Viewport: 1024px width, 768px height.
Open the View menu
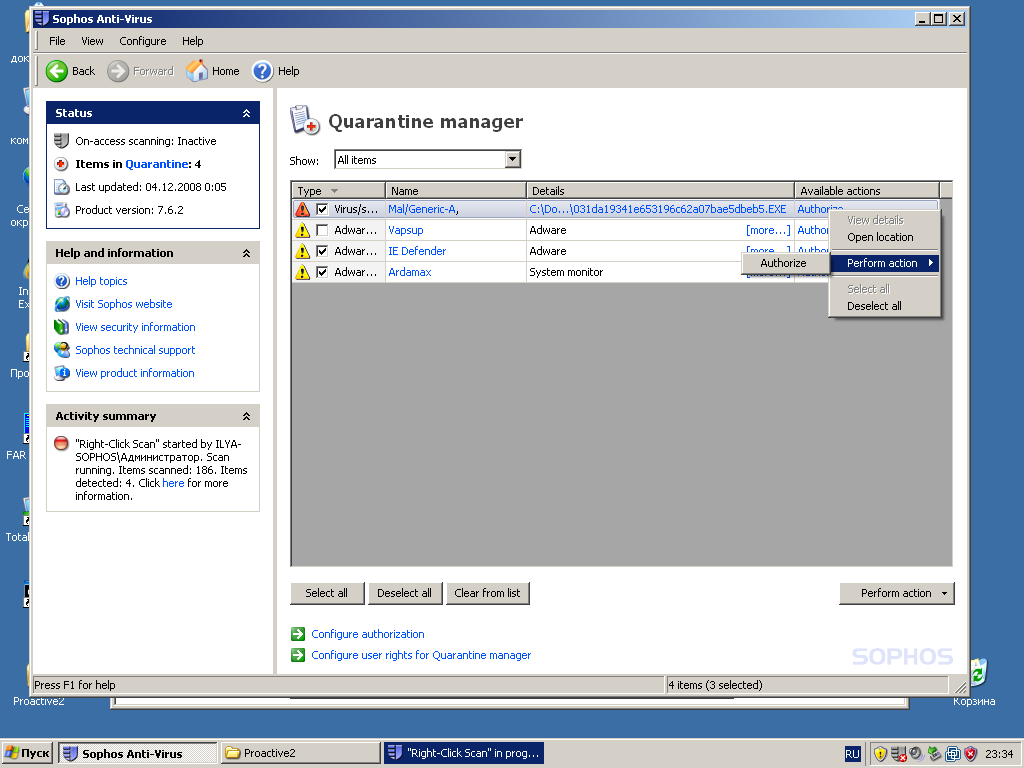[x=92, y=40]
